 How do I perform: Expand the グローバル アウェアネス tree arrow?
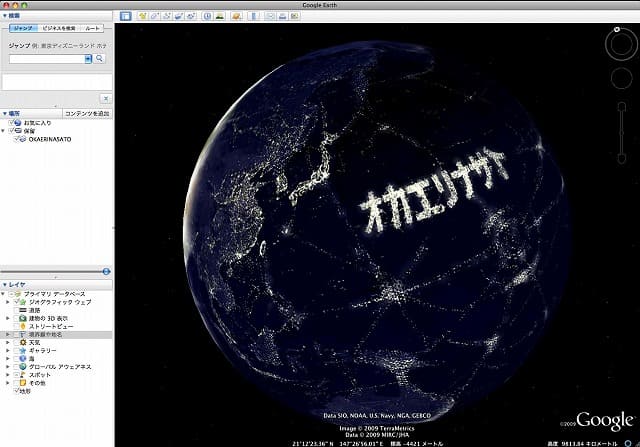(x=8, y=367)
